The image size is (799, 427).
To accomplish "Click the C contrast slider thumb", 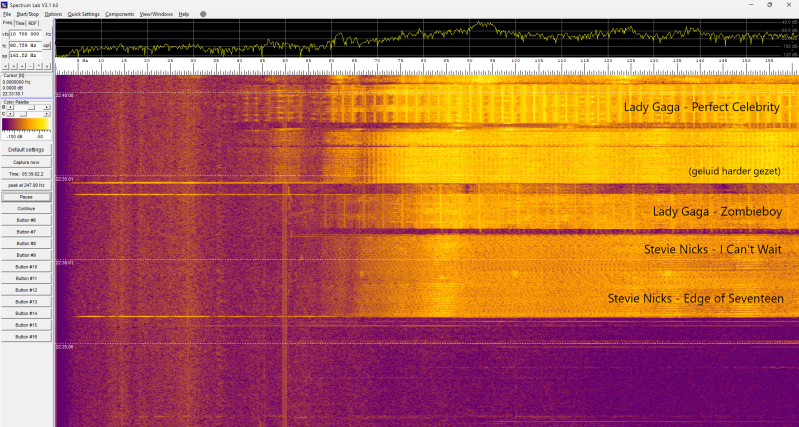I will pyautogui.click(x=23, y=114).
